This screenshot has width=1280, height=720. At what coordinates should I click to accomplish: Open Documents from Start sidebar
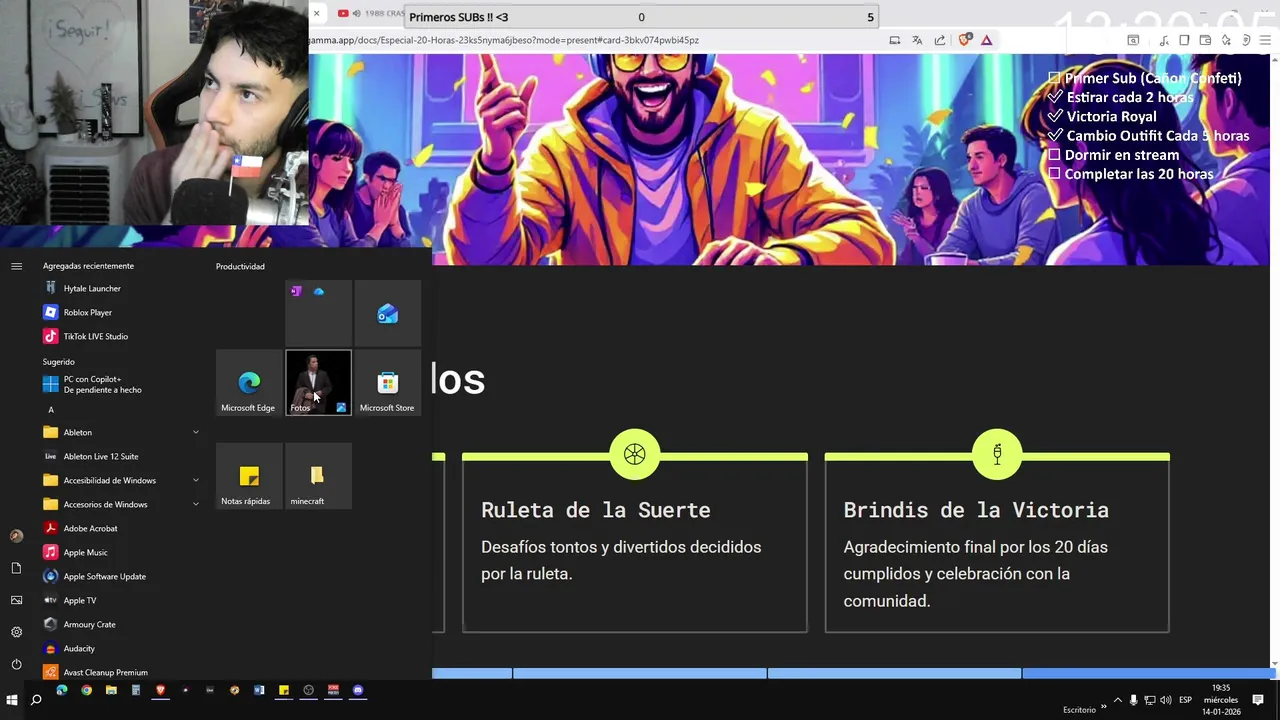pyautogui.click(x=16, y=568)
